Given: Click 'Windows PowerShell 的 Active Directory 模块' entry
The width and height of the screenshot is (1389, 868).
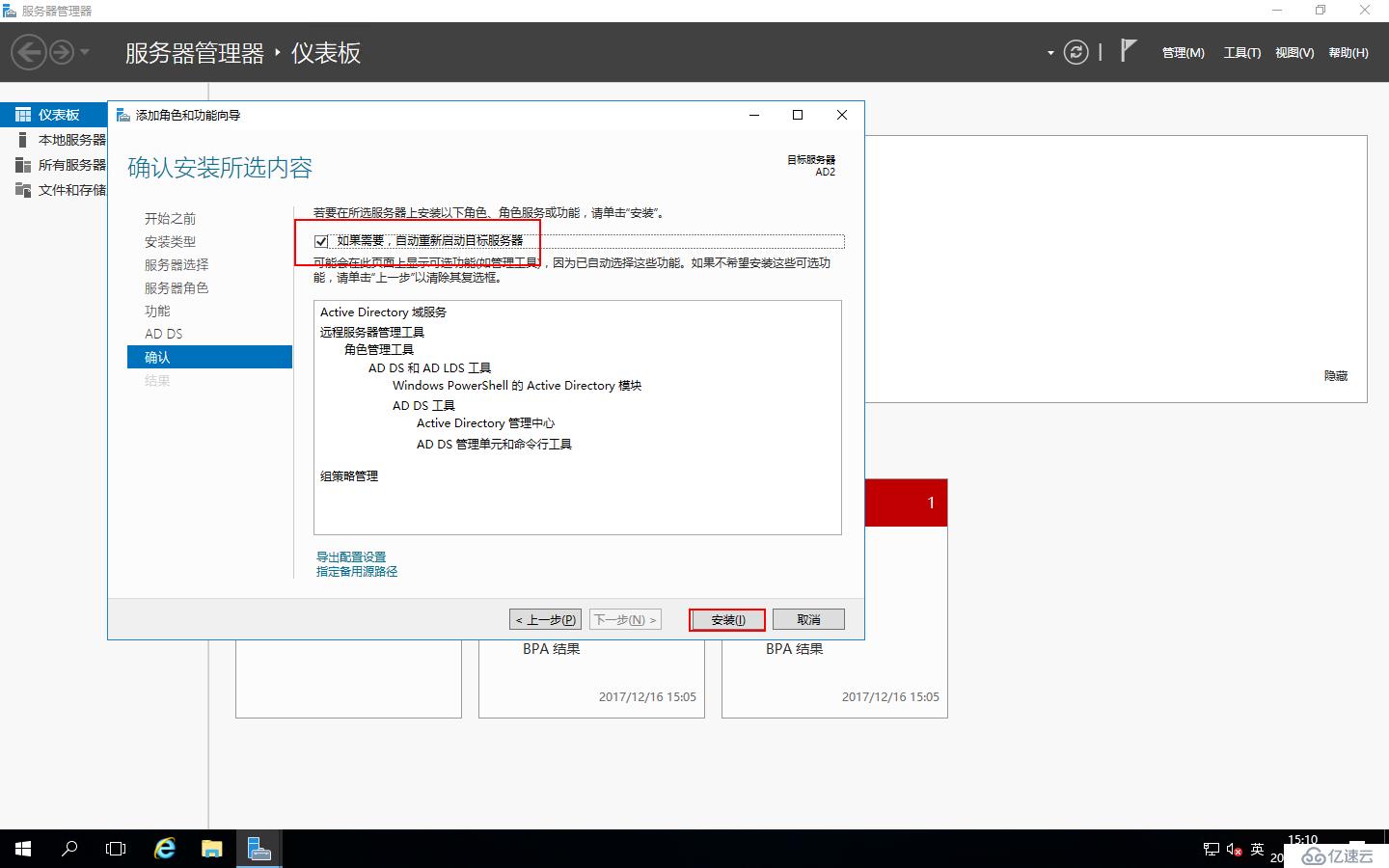Looking at the screenshot, I should 517,386.
